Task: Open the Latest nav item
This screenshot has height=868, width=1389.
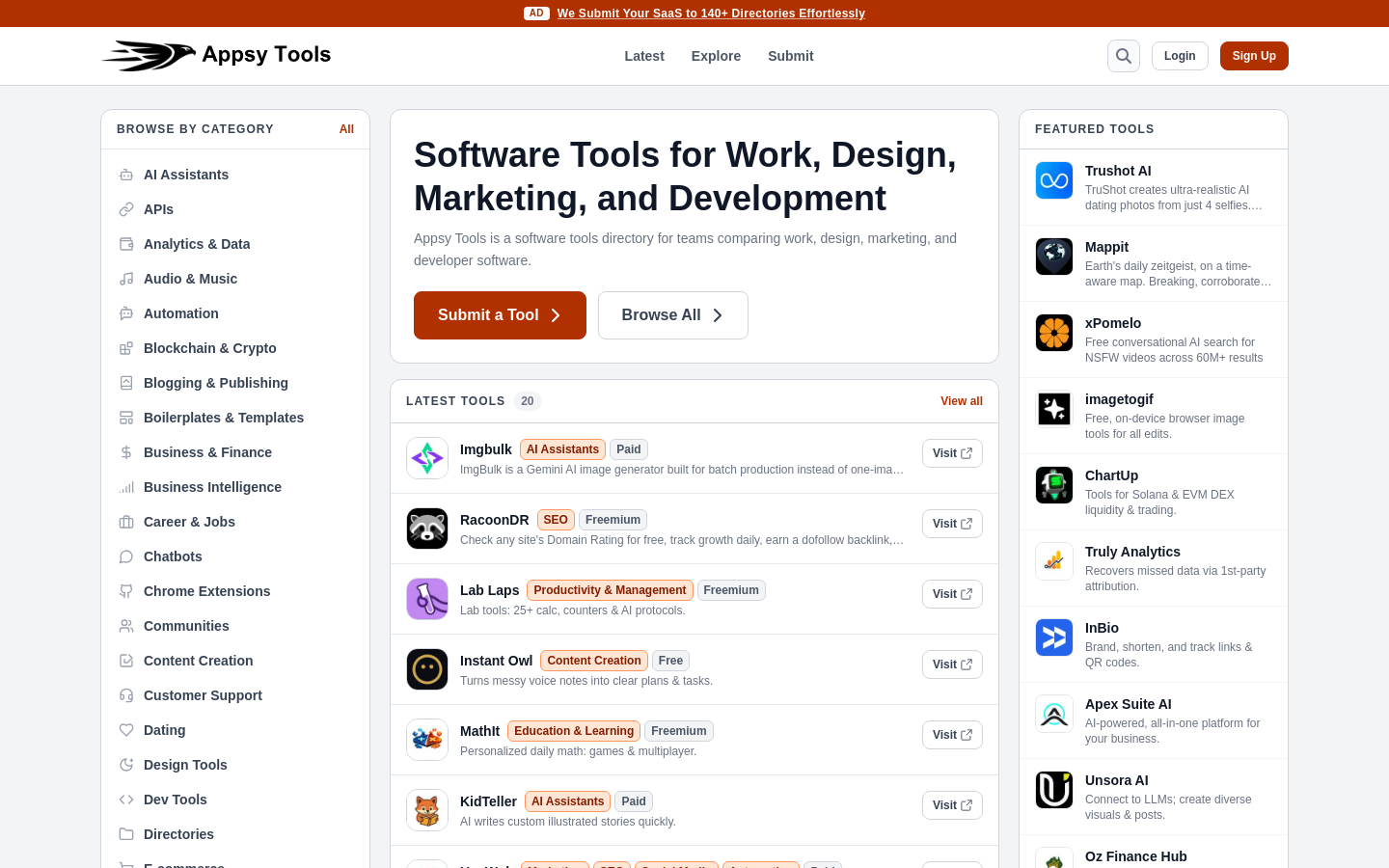Action: 644,56
